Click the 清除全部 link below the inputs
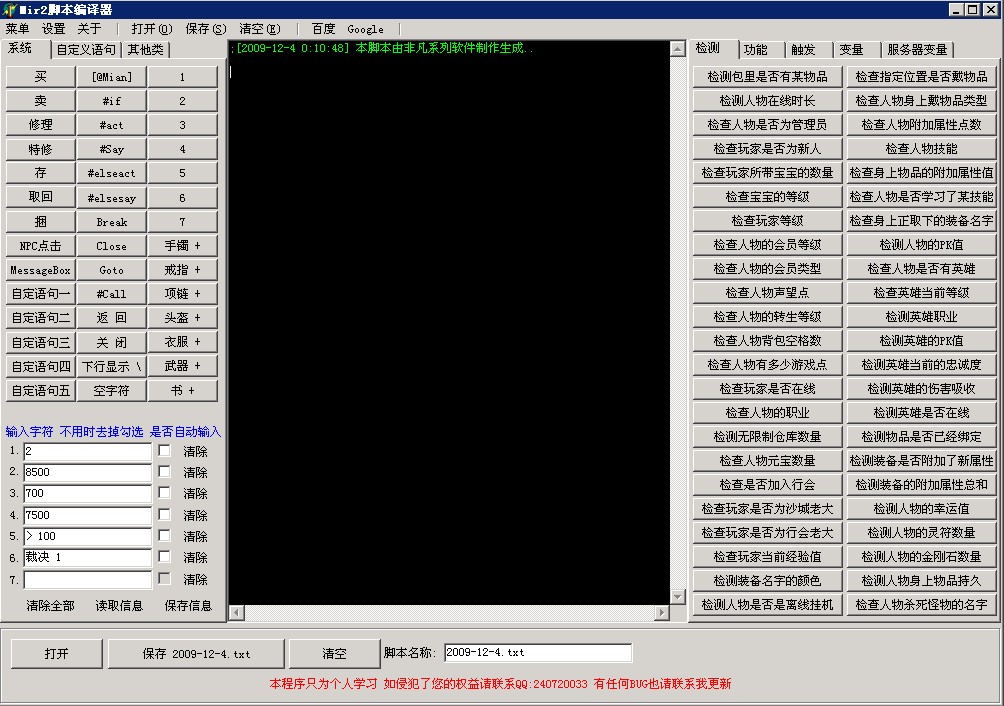The image size is (1004, 706). [50, 605]
